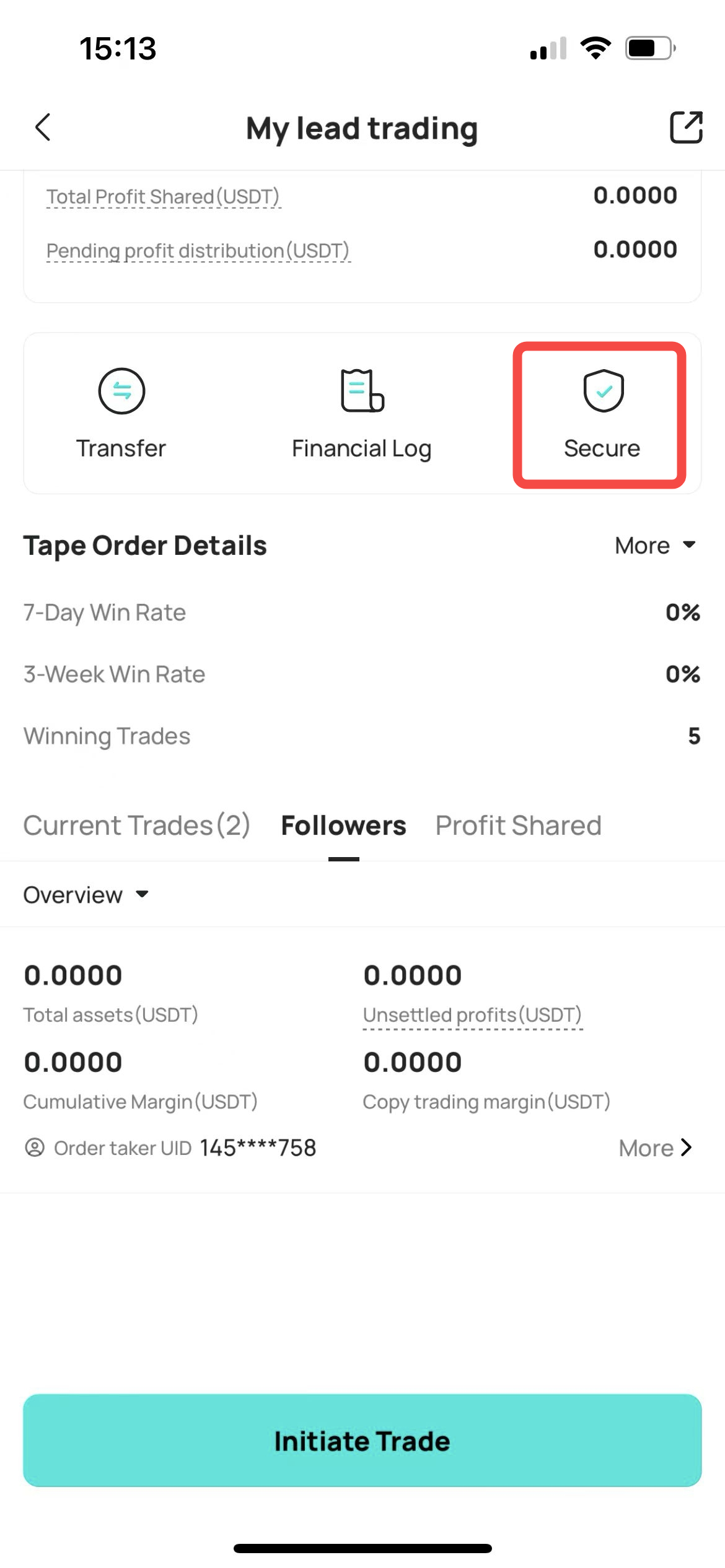Tap the order taker profile icon
Image resolution: width=725 pixels, height=1568 pixels.
click(x=35, y=1148)
